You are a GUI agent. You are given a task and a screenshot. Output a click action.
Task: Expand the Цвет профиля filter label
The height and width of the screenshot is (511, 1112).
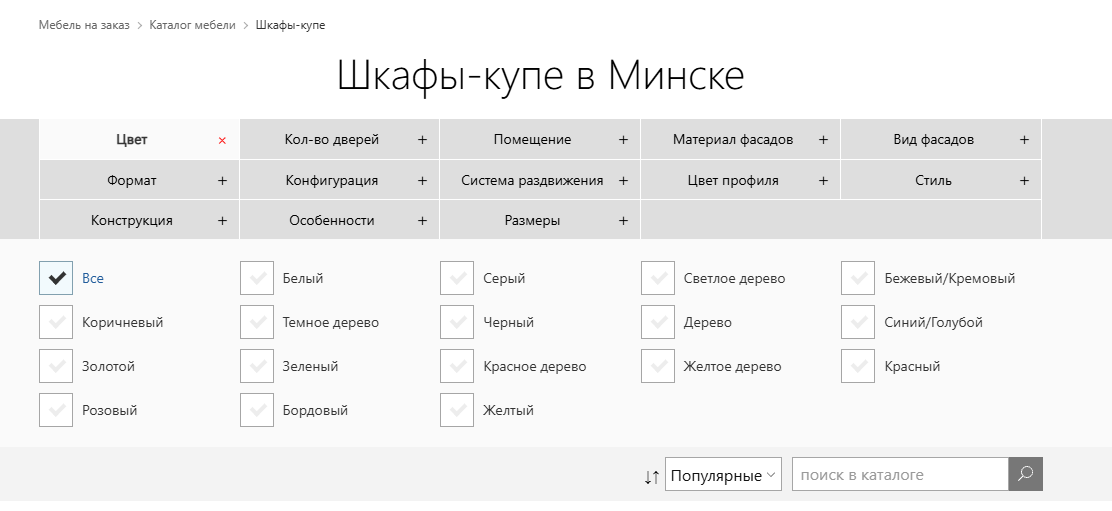click(733, 181)
